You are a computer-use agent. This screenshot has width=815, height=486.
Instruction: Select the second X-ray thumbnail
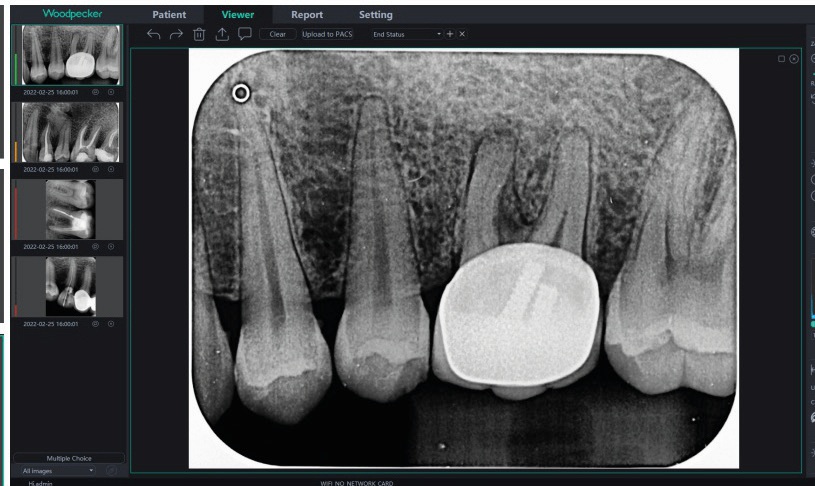point(70,132)
